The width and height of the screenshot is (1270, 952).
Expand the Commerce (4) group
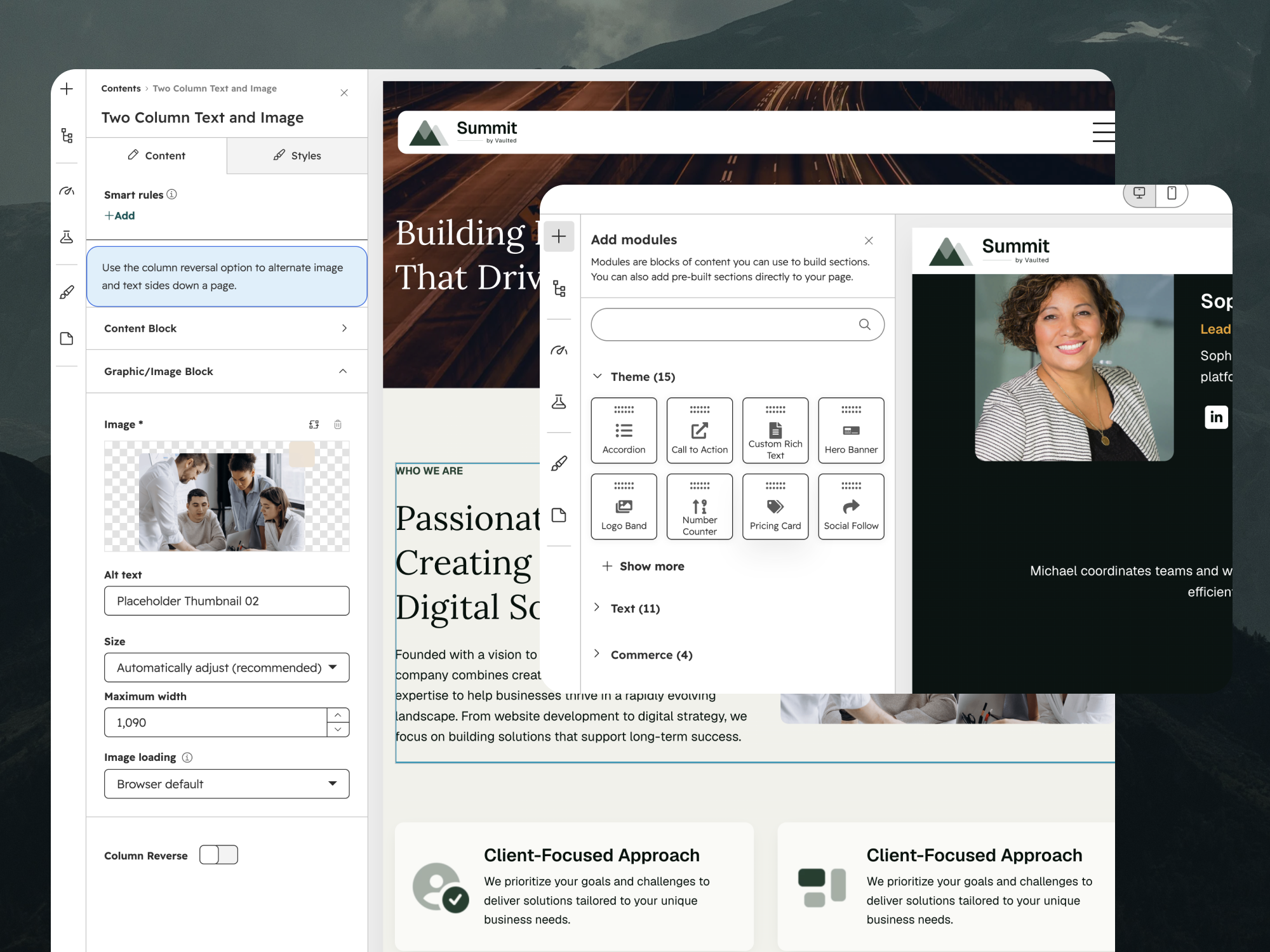click(x=643, y=655)
